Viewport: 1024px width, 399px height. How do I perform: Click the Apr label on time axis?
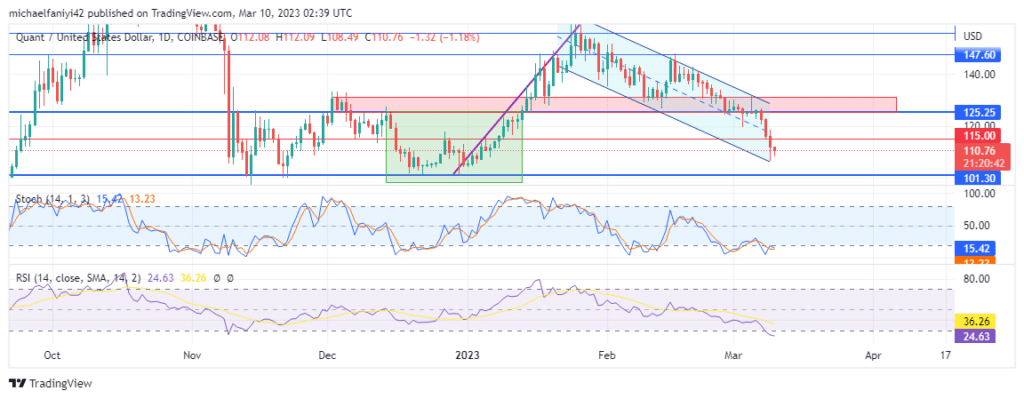(x=873, y=355)
